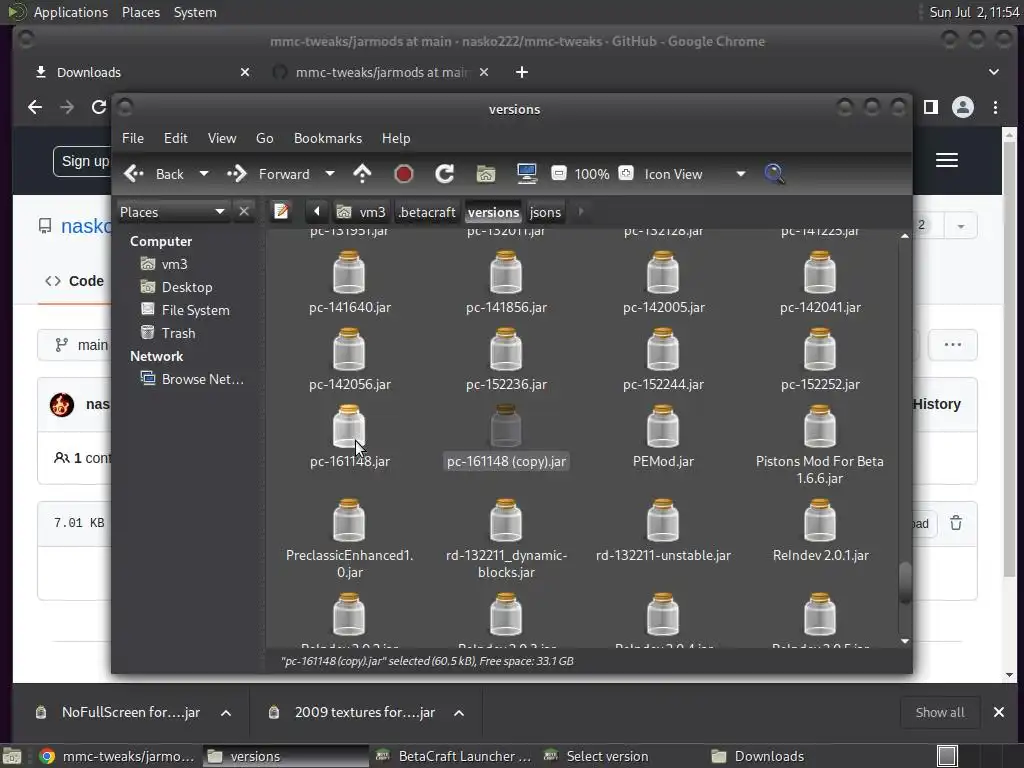Image resolution: width=1024 pixels, height=768 pixels.
Task: Click Show all downloads in Chrome
Action: [939, 712]
